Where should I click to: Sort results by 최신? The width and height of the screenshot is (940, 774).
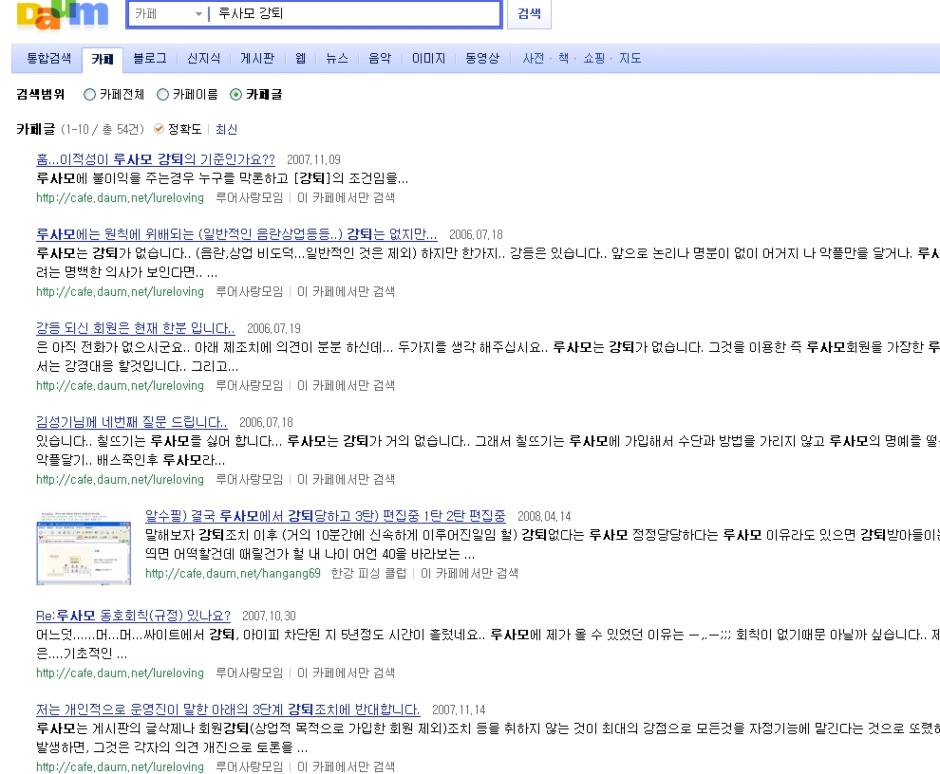[x=226, y=129]
